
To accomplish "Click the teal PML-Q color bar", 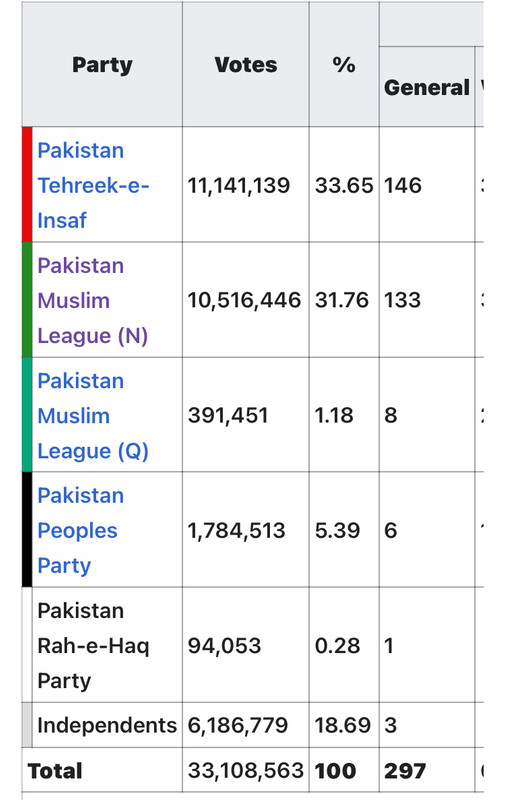I will 27,414.
